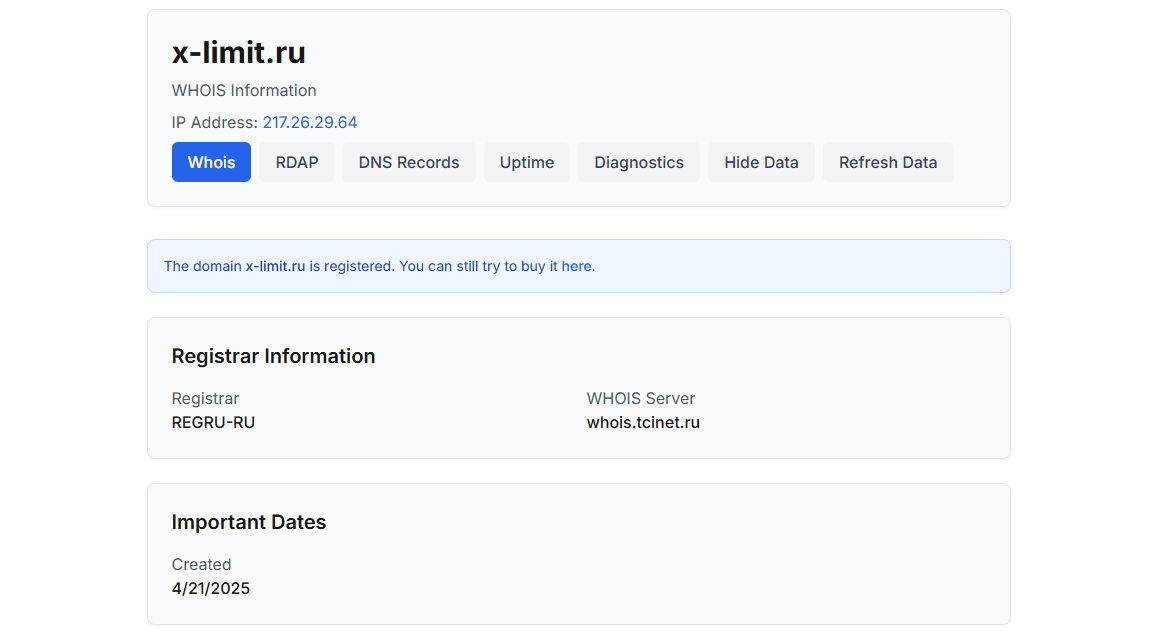The width and height of the screenshot is (1171, 631).
Task: Click the WHOIS Information subtitle
Action: click(244, 90)
